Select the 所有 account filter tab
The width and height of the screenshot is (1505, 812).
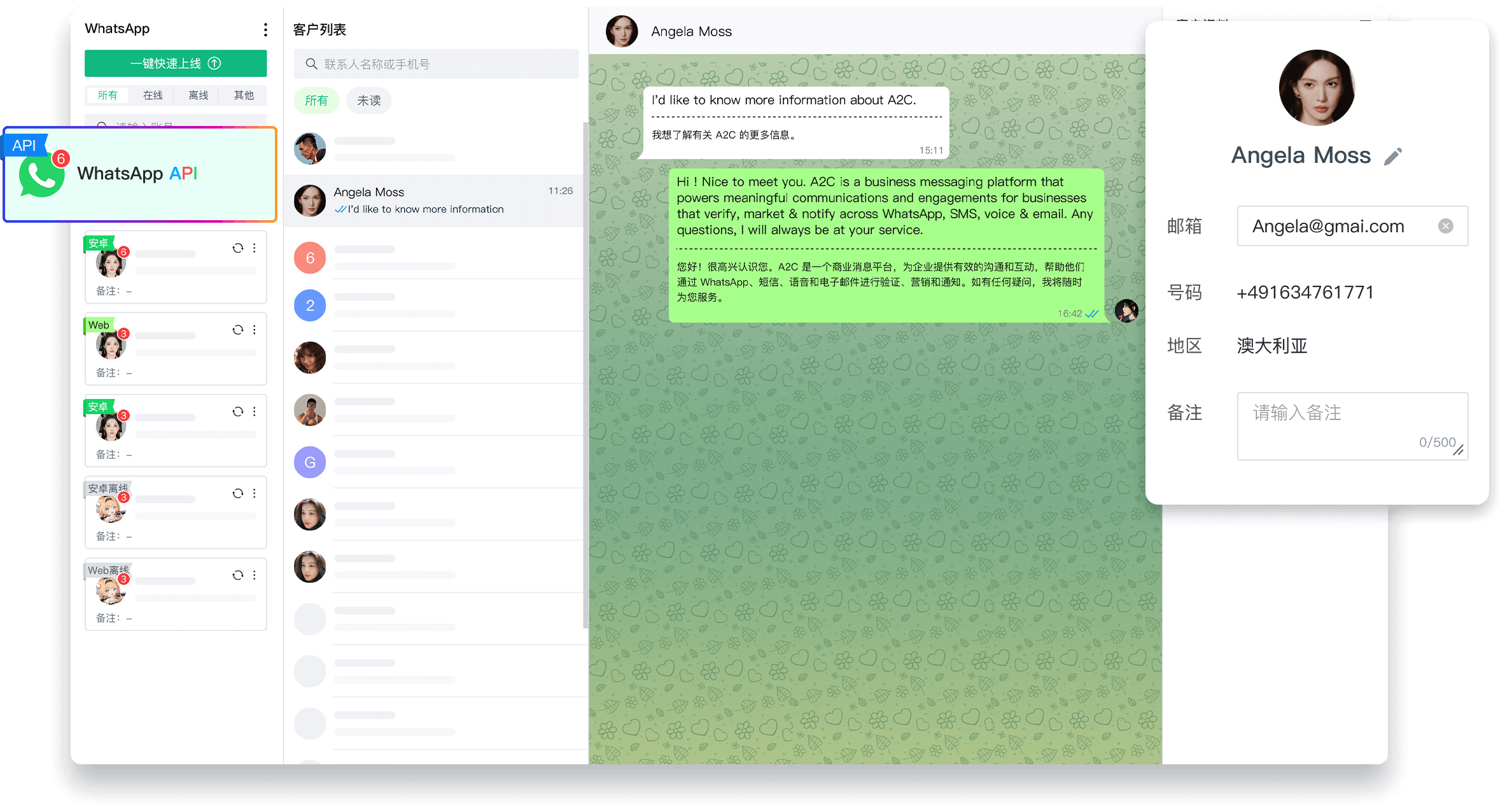[x=108, y=95]
